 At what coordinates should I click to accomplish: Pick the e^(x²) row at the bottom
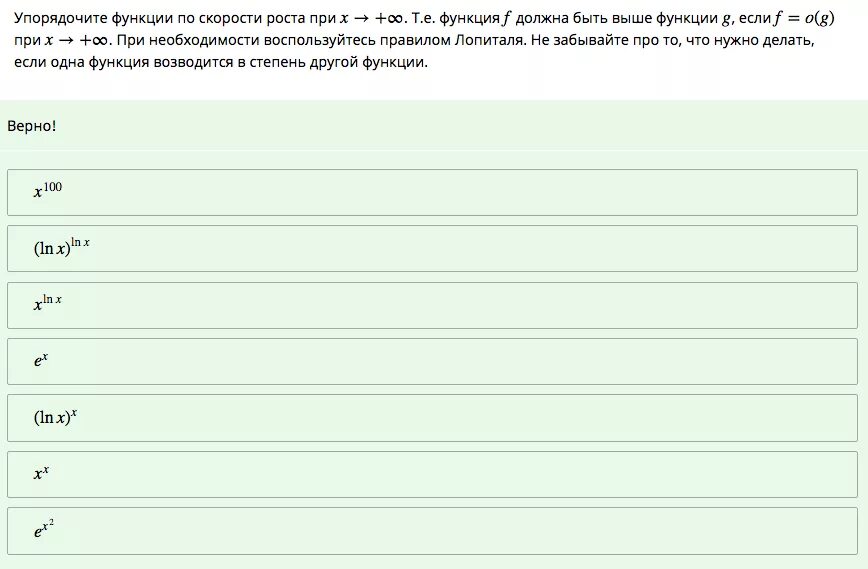click(x=432, y=531)
